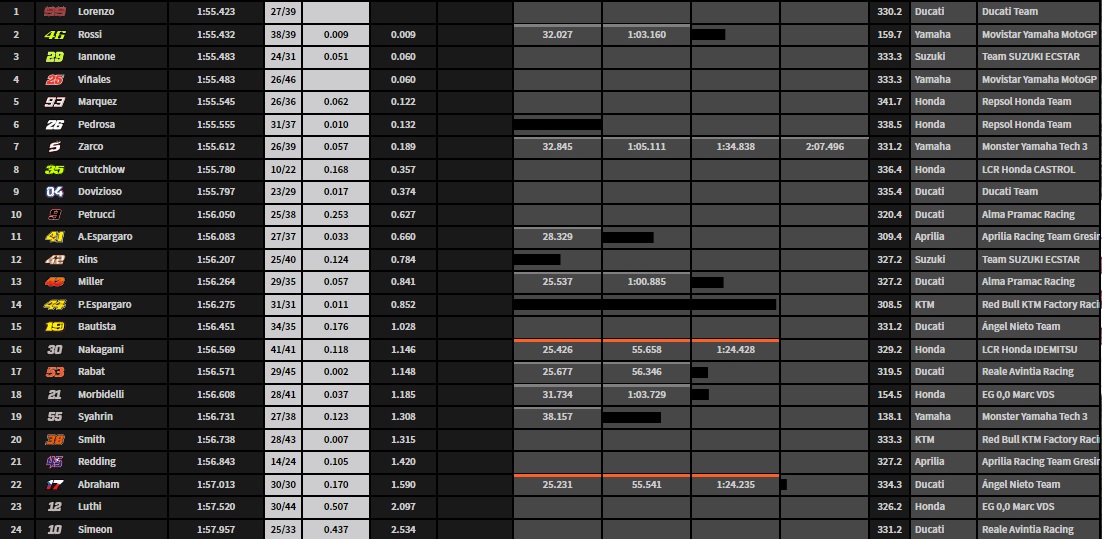Select Dovizioso's 04 number badge
1102x539 pixels.
(55, 192)
